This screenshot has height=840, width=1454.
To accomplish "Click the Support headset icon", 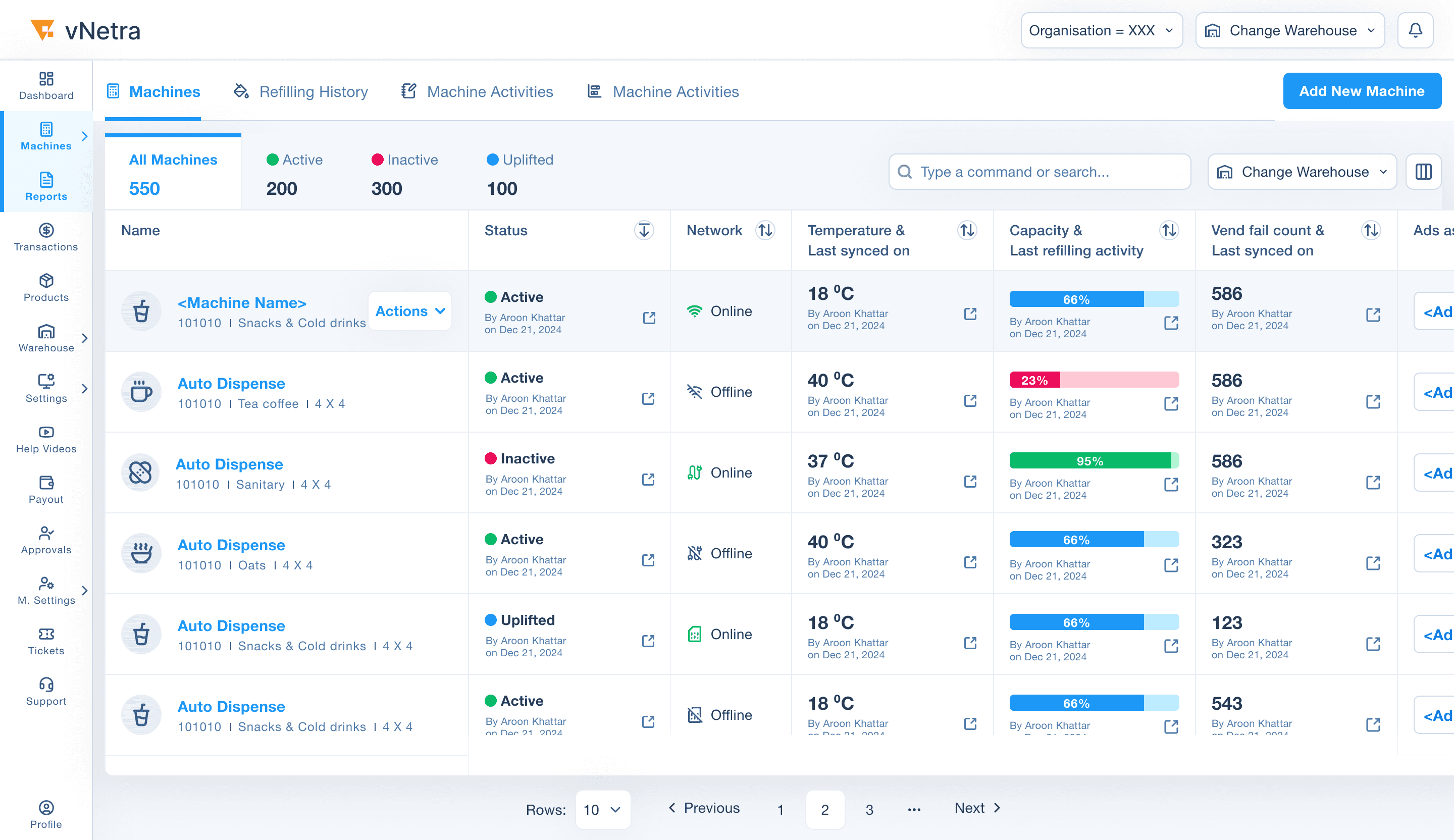I will point(46,685).
